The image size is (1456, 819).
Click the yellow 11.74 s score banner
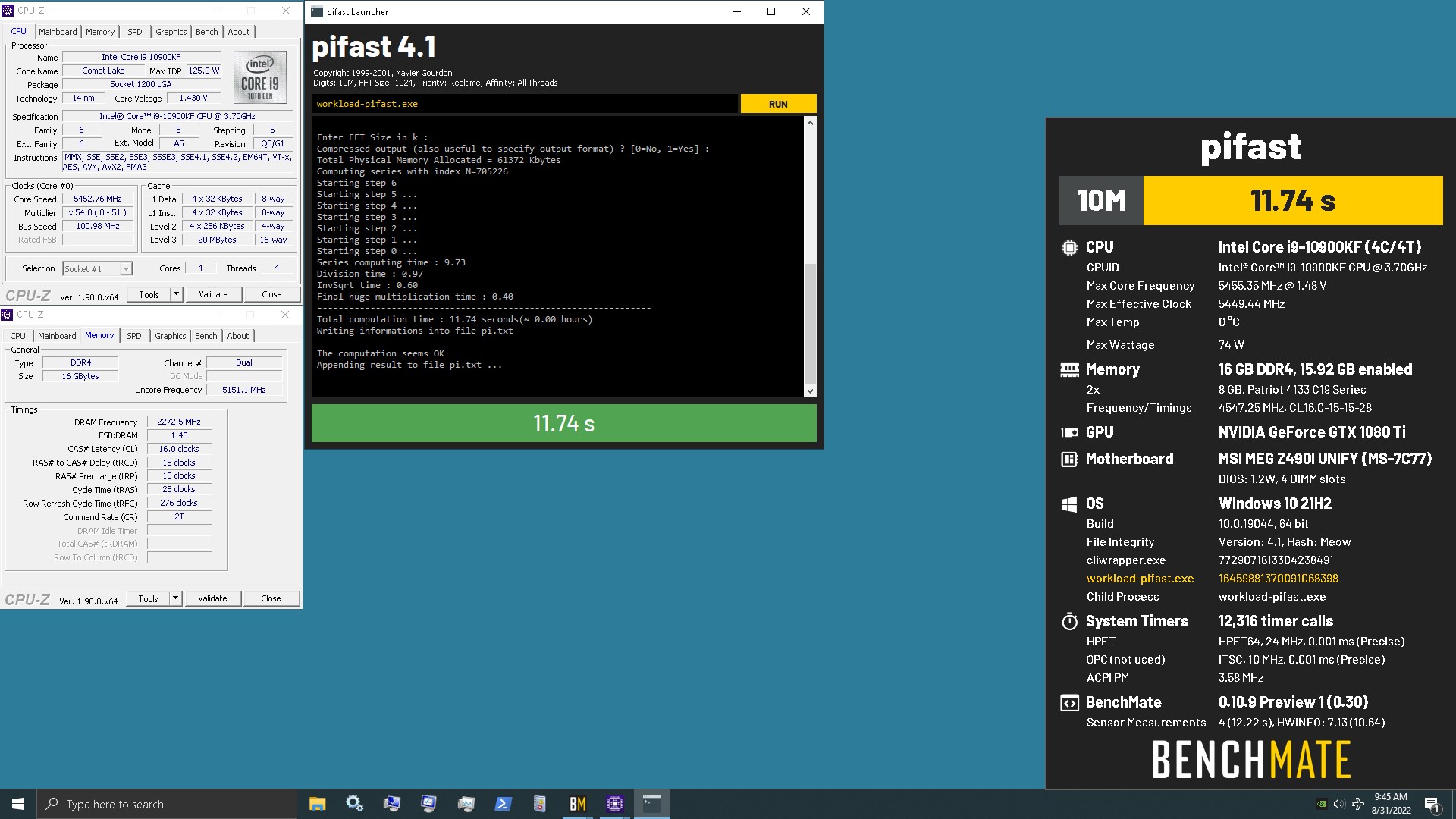click(x=1293, y=201)
